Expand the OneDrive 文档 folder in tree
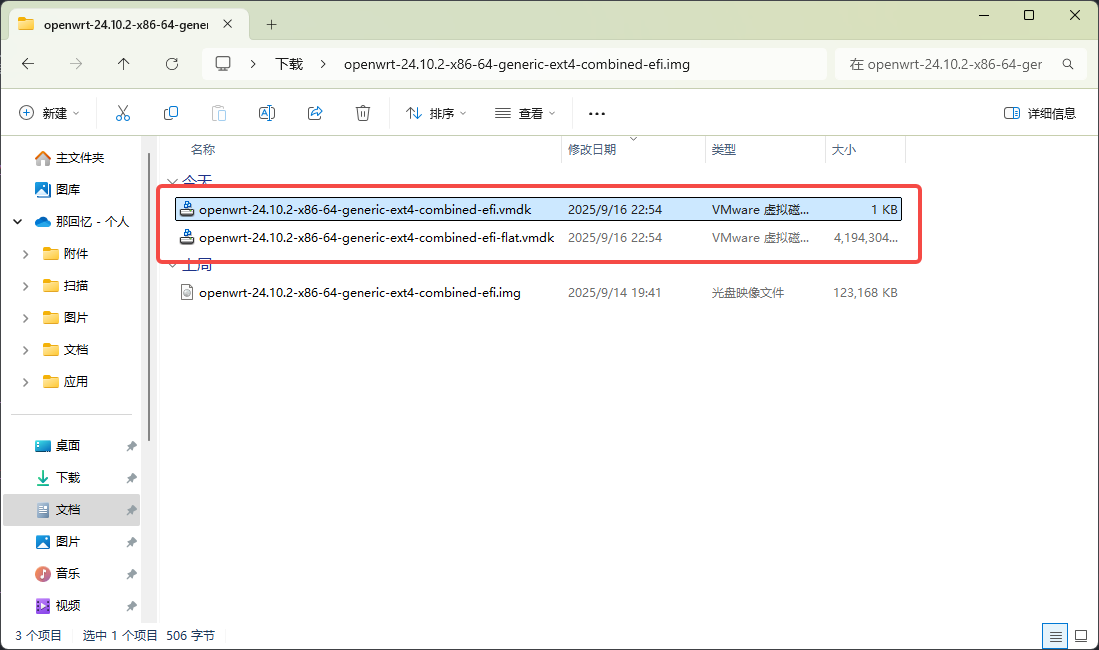 [25, 350]
